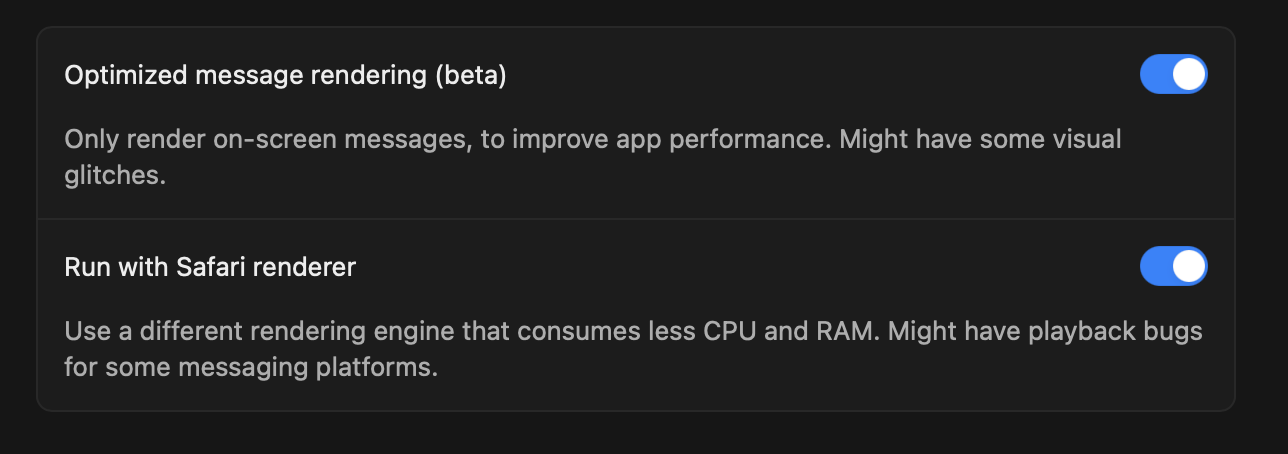Click the "(beta)" text in first setting

pyautogui.click(x=471, y=75)
